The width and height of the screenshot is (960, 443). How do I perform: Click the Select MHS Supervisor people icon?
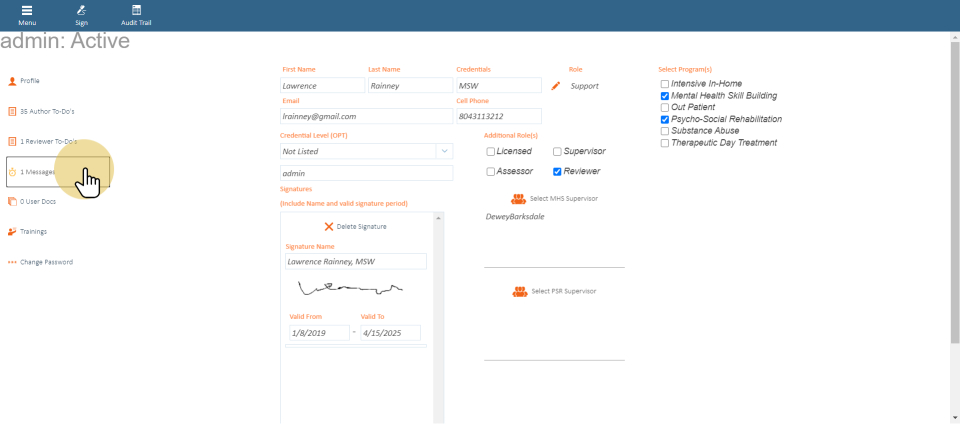[x=519, y=199]
